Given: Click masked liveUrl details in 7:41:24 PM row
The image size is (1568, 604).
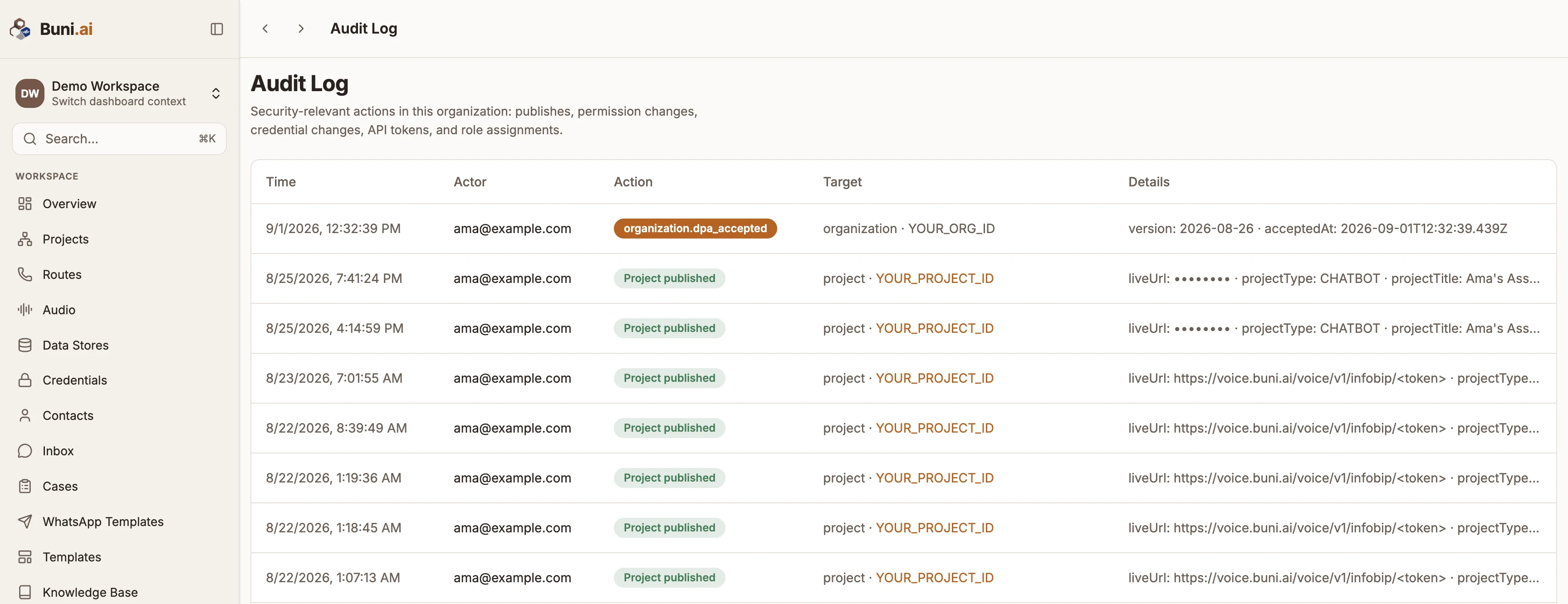Looking at the screenshot, I should pos(1333,278).
